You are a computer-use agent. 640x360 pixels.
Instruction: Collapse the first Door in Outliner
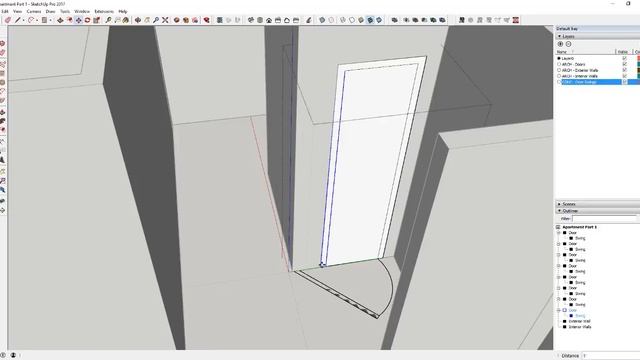tap(559, 233)
